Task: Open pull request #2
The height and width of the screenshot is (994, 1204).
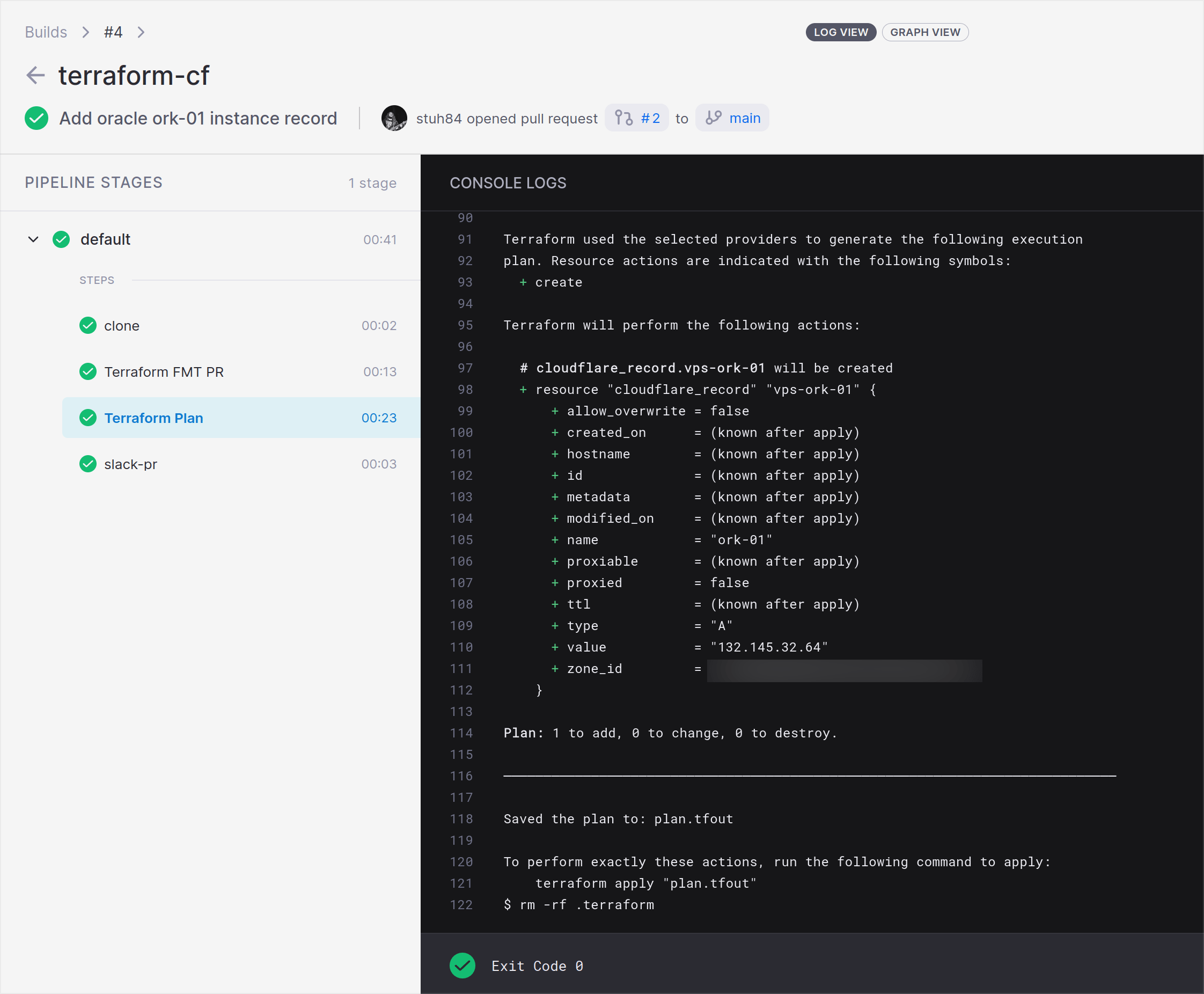Action: [x=650, y=118]
